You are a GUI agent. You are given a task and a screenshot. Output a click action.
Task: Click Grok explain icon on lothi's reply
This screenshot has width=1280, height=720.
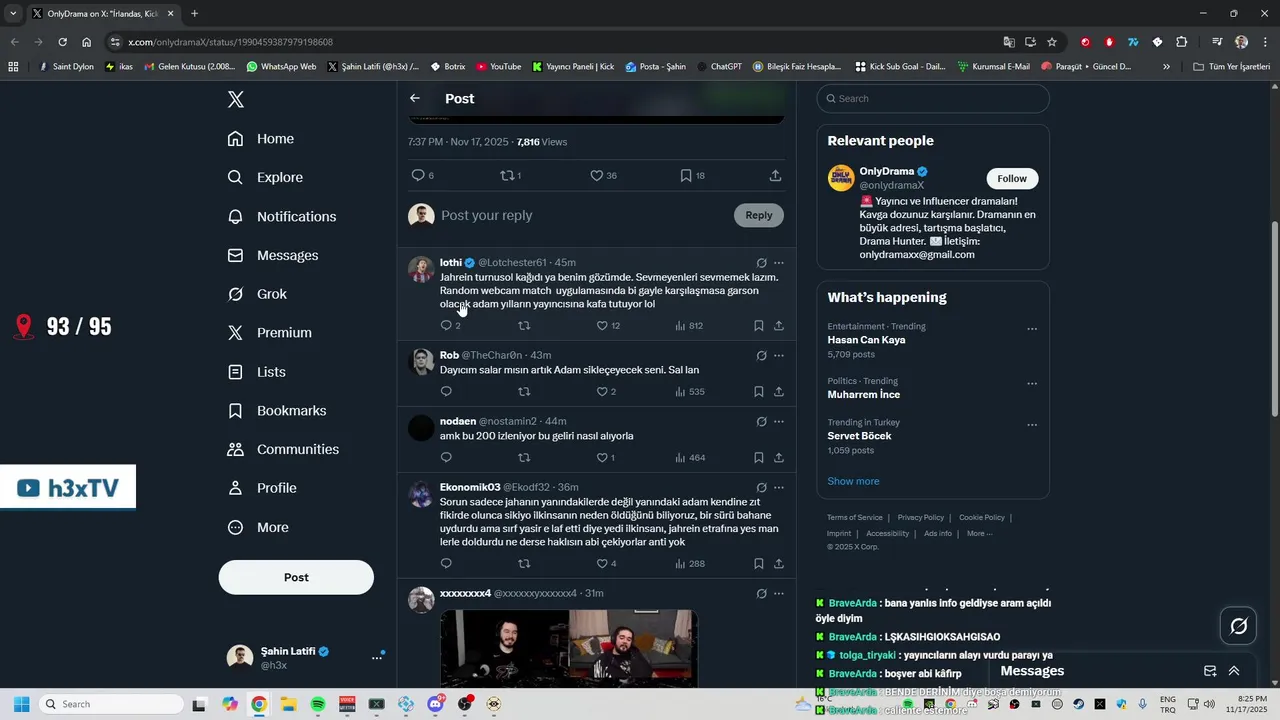761,263
